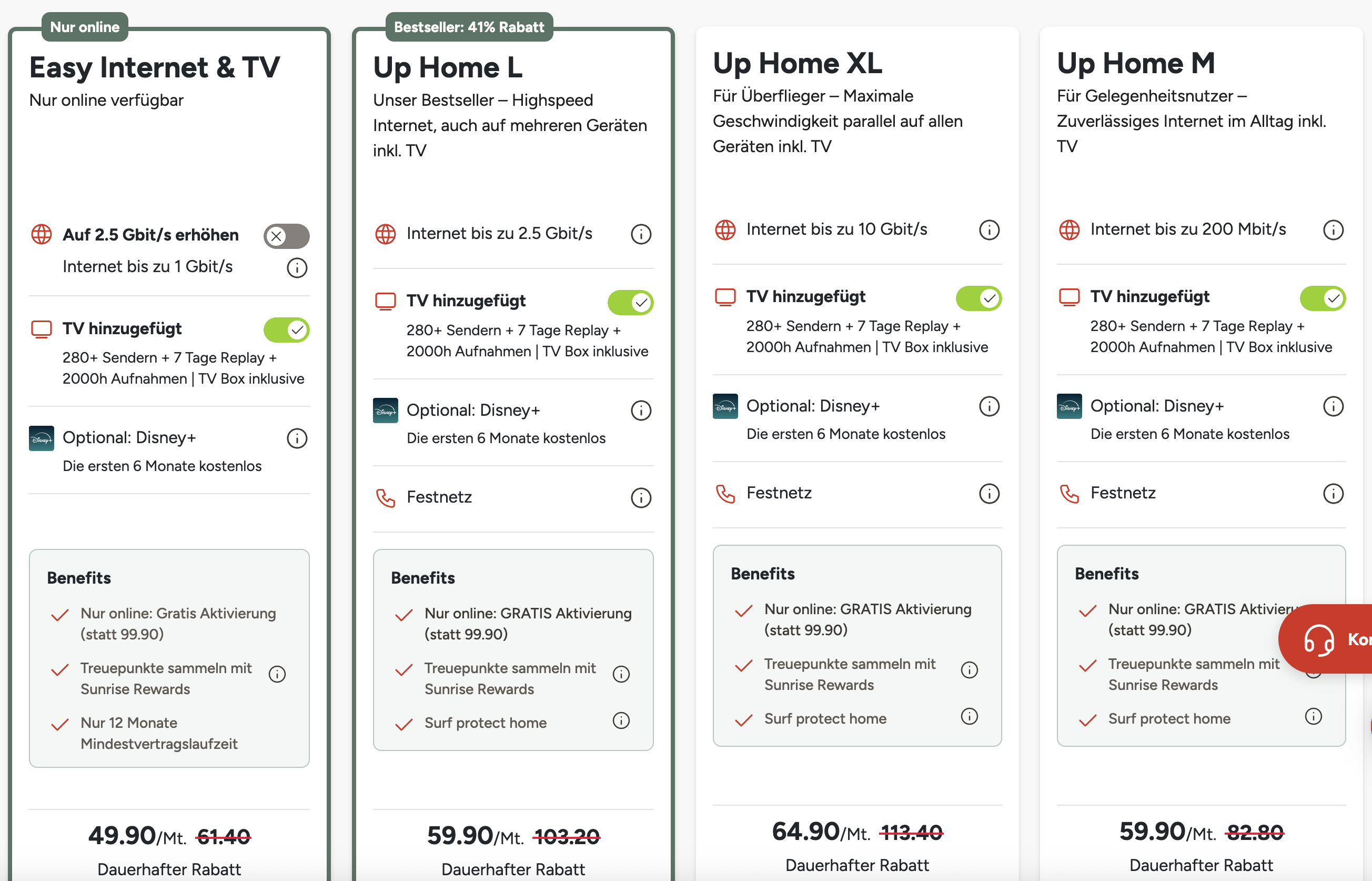The width and height of the screenshot is (1372, 881).
Task: Open Festnetz info icon in Up Home XL
Action: [990, 493]
